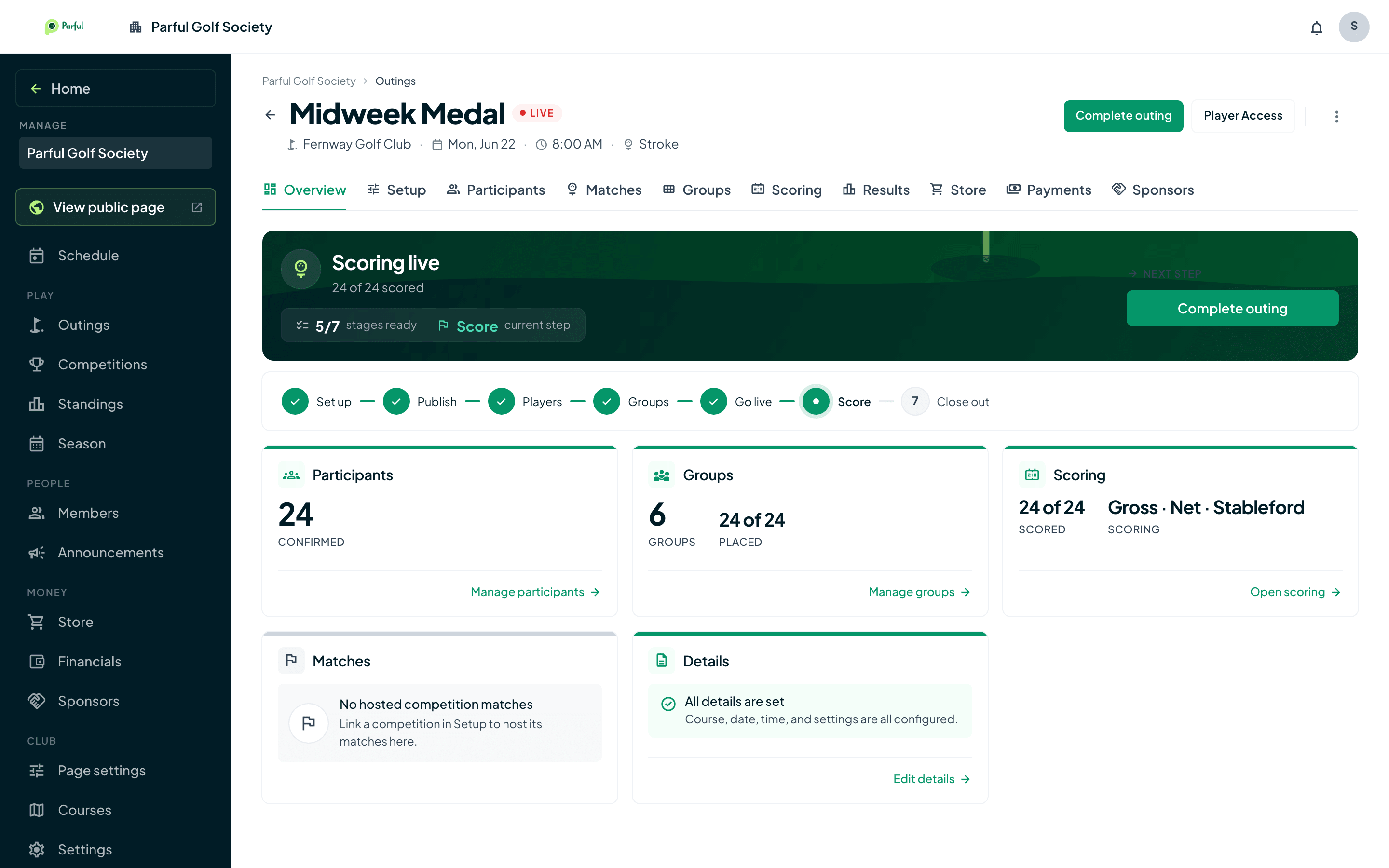
Task: Go back using the arrow beside Midweek Medal
Action: click(x=271, y=115)
